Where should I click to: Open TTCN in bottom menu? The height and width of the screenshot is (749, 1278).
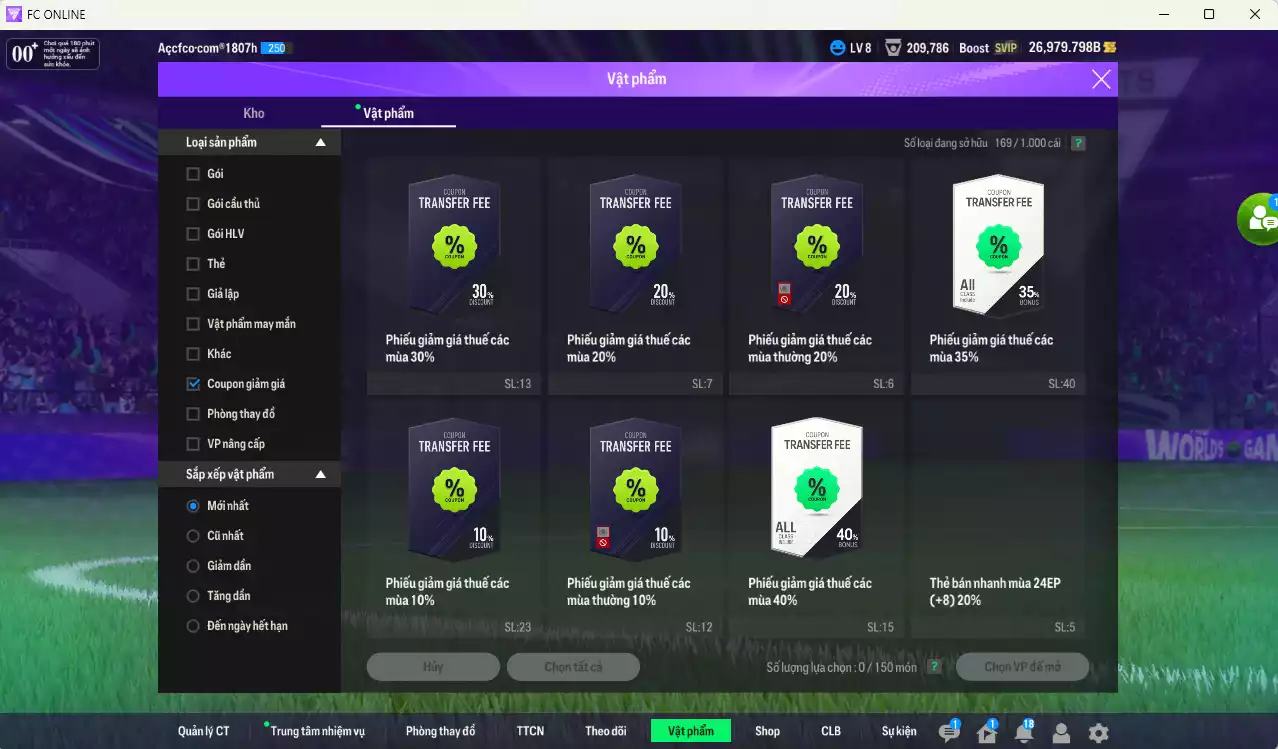[x=530, y=731]
